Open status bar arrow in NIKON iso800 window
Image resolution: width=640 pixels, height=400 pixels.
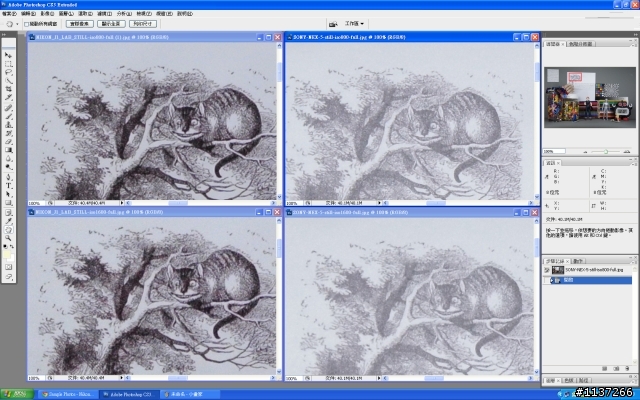(122, 203)
